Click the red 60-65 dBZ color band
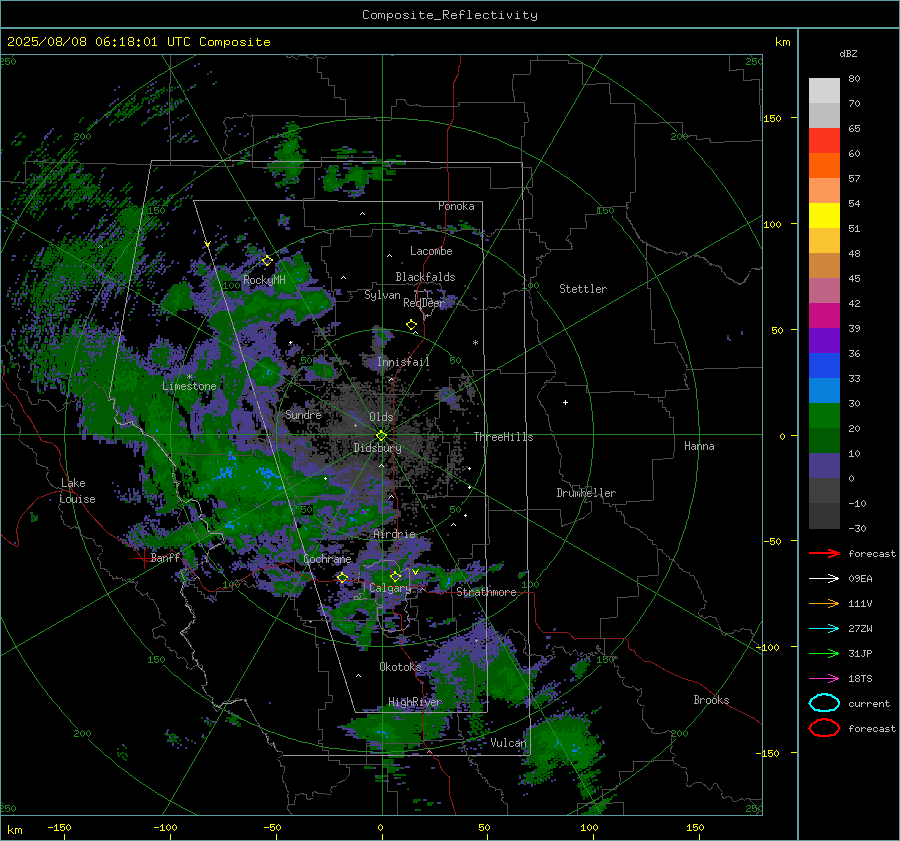Screen dimensions: 900x841 (824, 140)
